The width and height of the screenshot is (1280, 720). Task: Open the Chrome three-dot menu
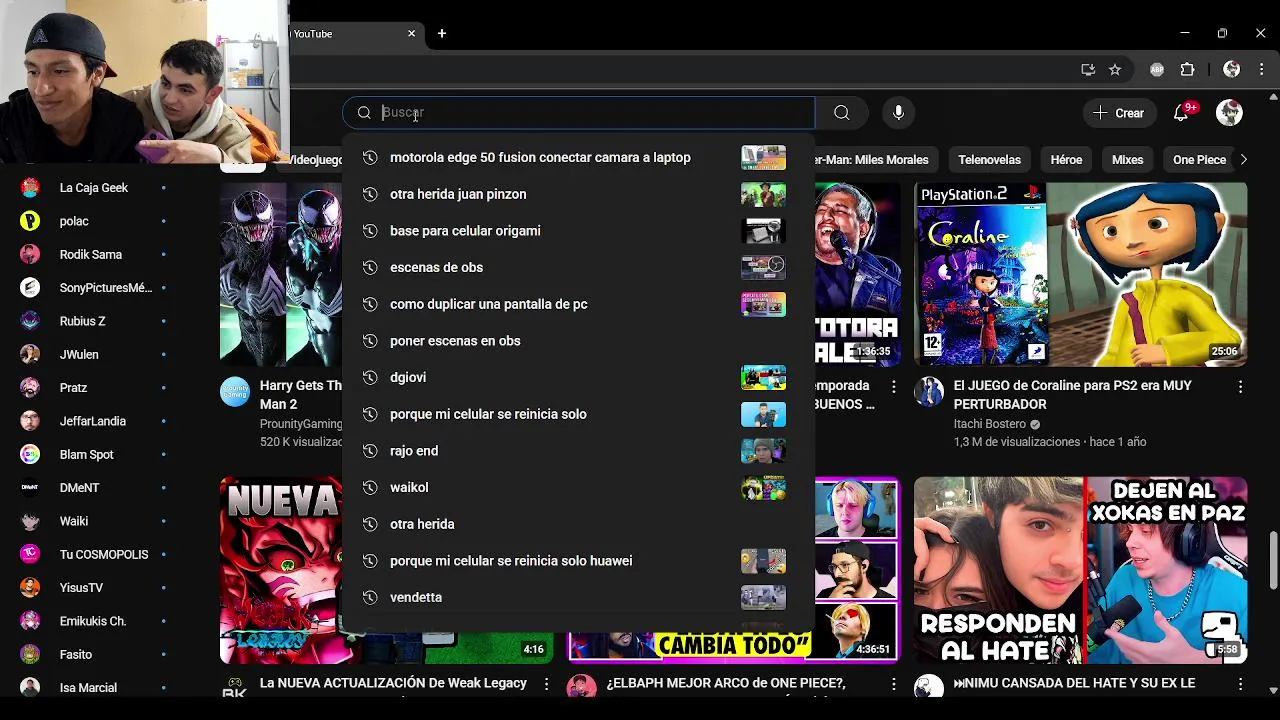[x=1260, y=69]
